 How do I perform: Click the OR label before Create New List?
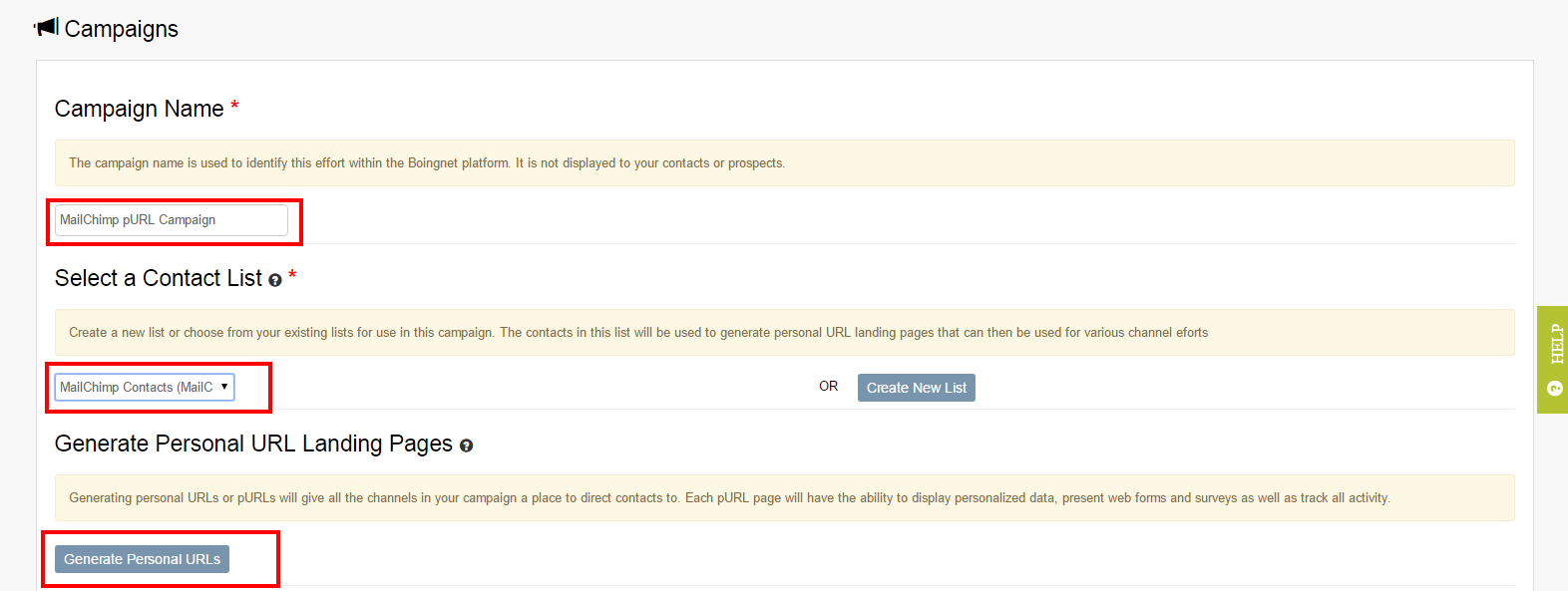(x=829, y=386)
